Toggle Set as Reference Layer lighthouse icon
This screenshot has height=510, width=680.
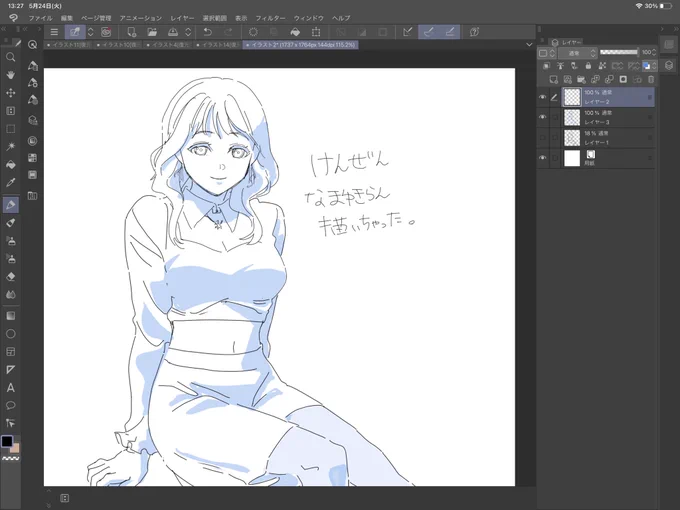pos(560,65)
